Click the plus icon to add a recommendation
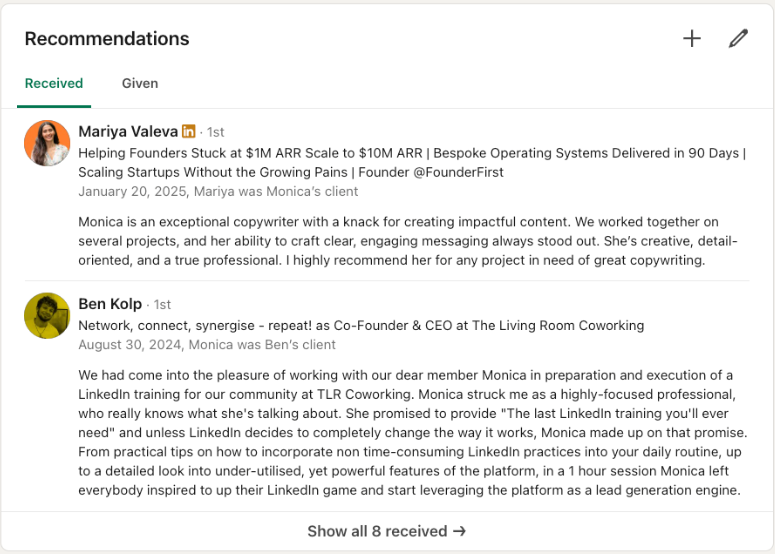775x554 pixels. point(692,39)
